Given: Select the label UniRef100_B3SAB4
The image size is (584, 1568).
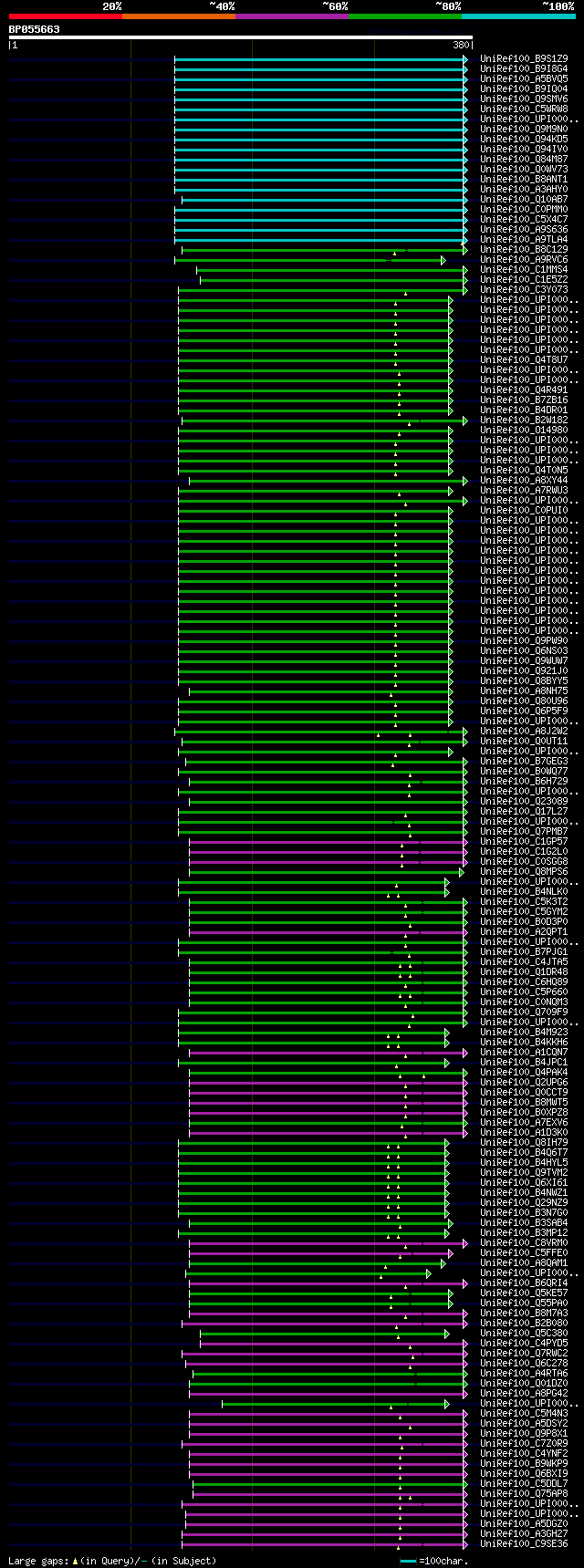Looking at the screenshot, I should tap(524, 1222).
